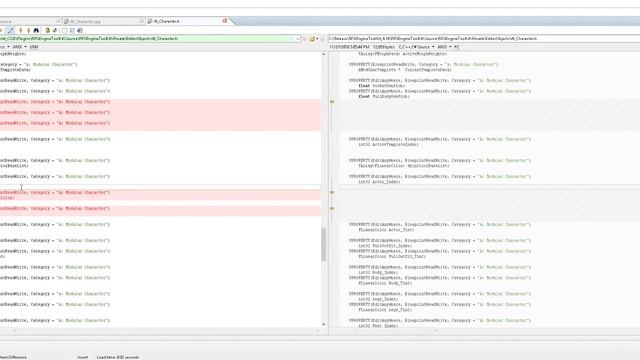This screenshot has height=360, width=640.
Task: Click the PC line-ending label on right
Action: point(457,47)
